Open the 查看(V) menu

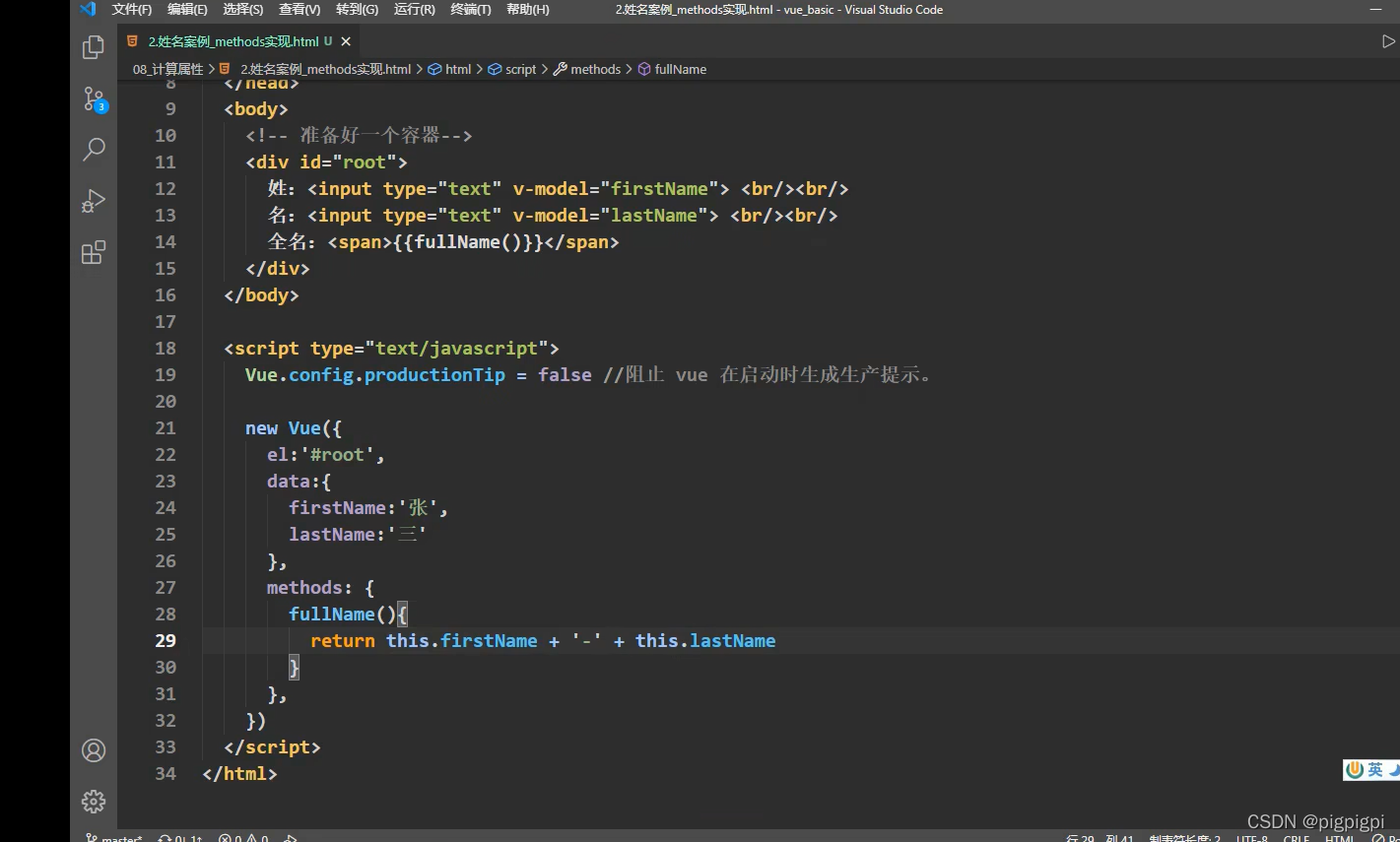(x=300, y=9)
